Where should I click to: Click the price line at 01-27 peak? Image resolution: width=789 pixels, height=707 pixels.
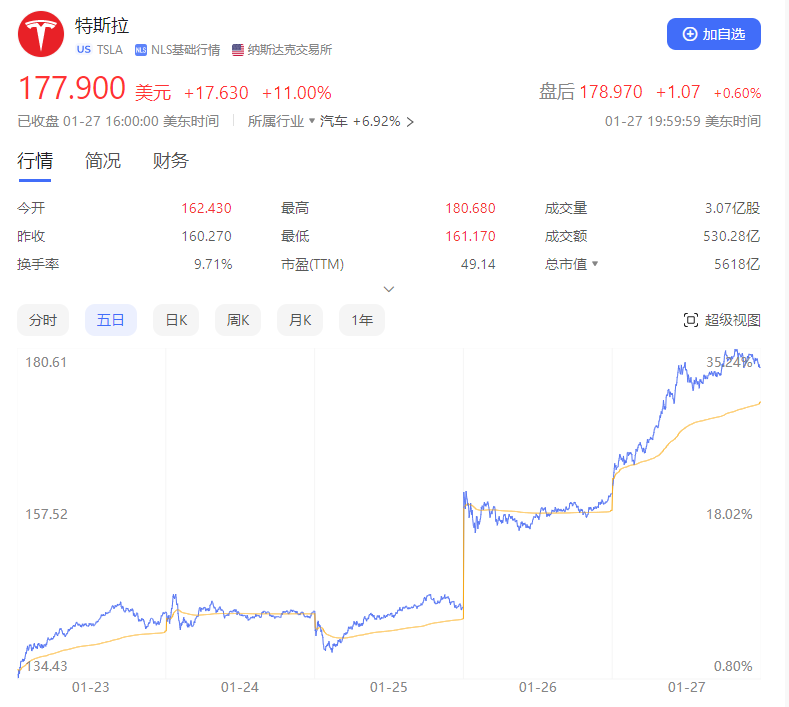(x=737, y=352)
